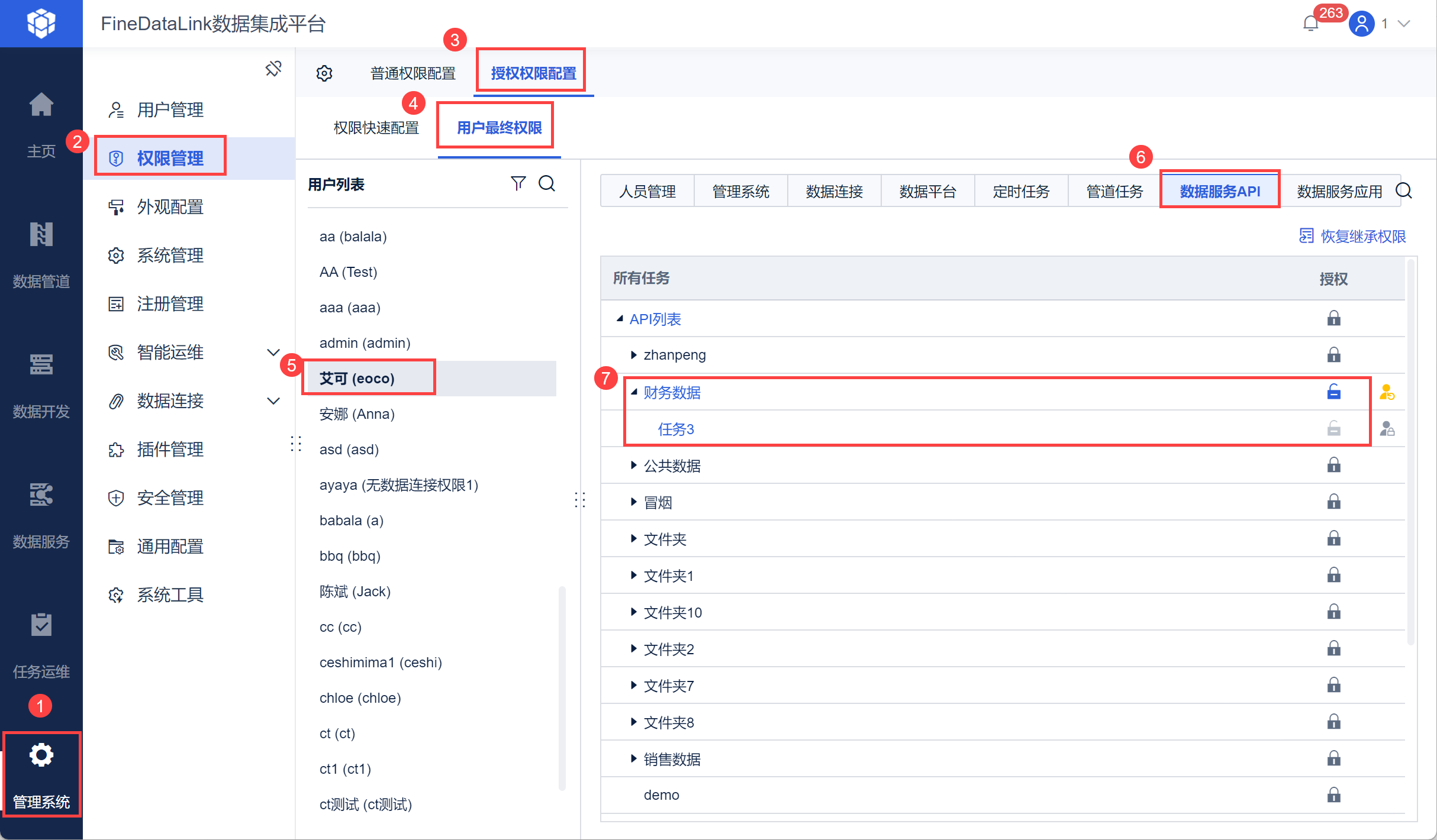Click the task list vertical scrollbar
Screen dimensions: 1437x840
(1411, 450)
